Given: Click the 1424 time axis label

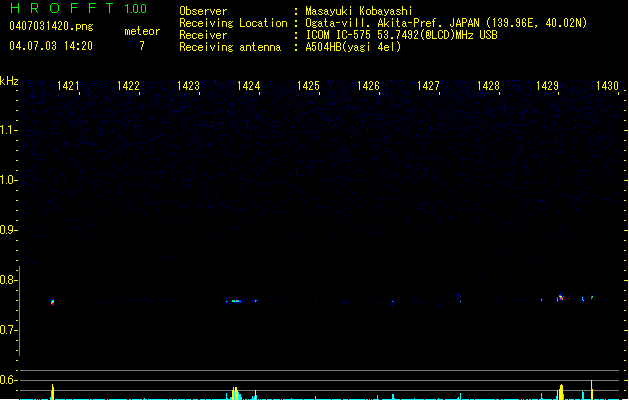Looking at the screenshot, I should (x=248, y=86).
